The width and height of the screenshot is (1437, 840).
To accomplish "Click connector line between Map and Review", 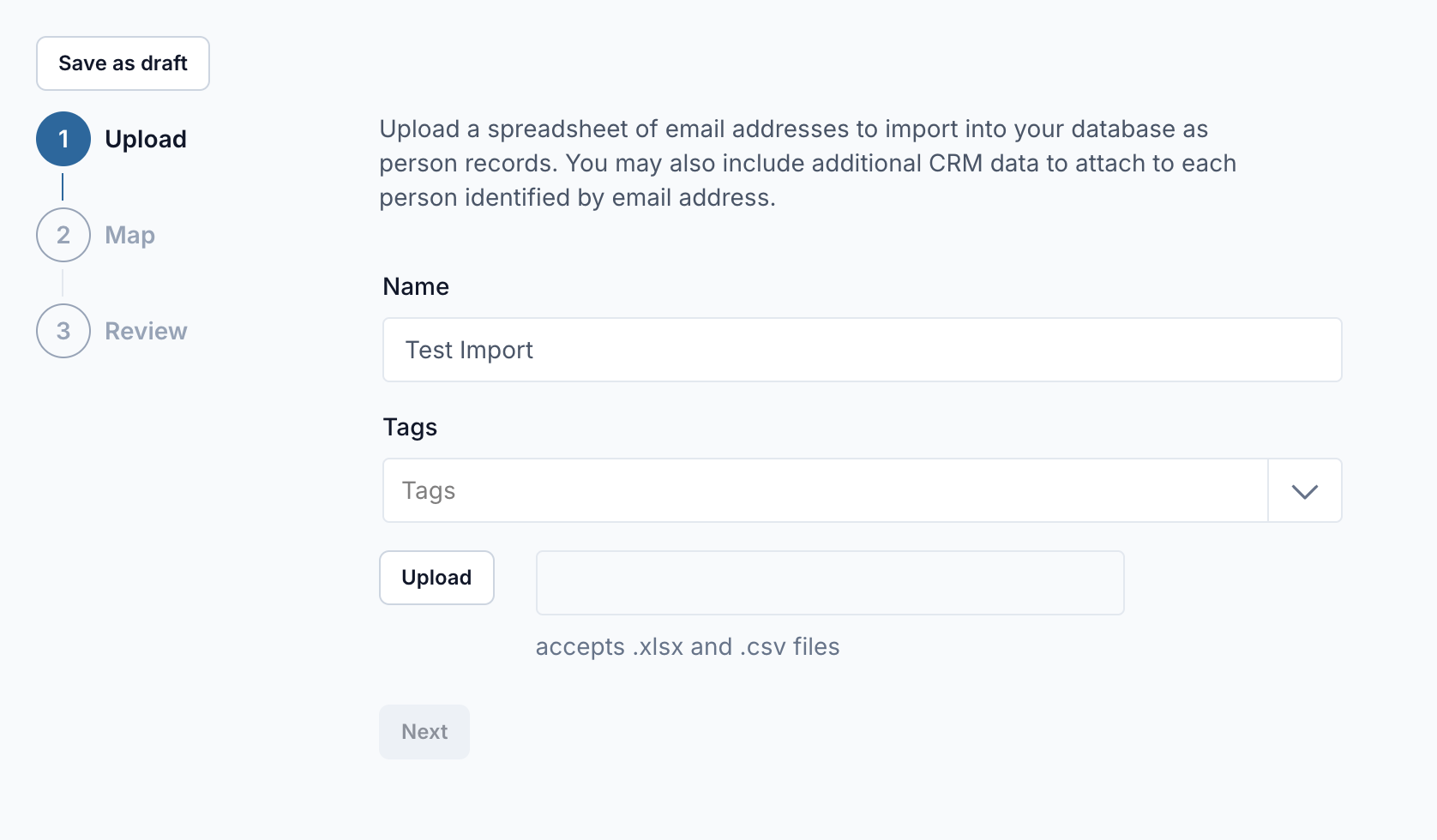I will (x=63, y=283).
